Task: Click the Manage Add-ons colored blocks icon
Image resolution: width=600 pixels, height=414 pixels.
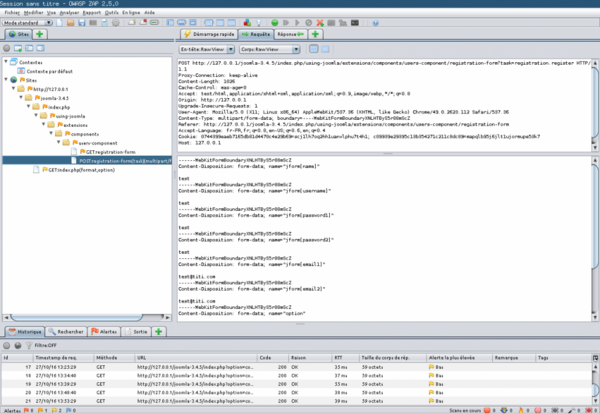Action: click(247, 23)
